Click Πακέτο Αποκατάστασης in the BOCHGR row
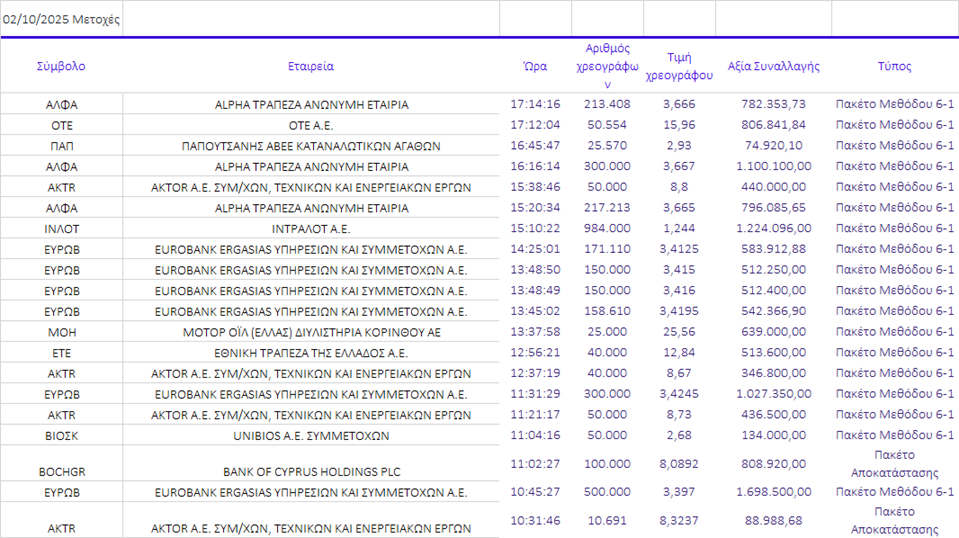 pyautogui.click(x=895, y=464)
